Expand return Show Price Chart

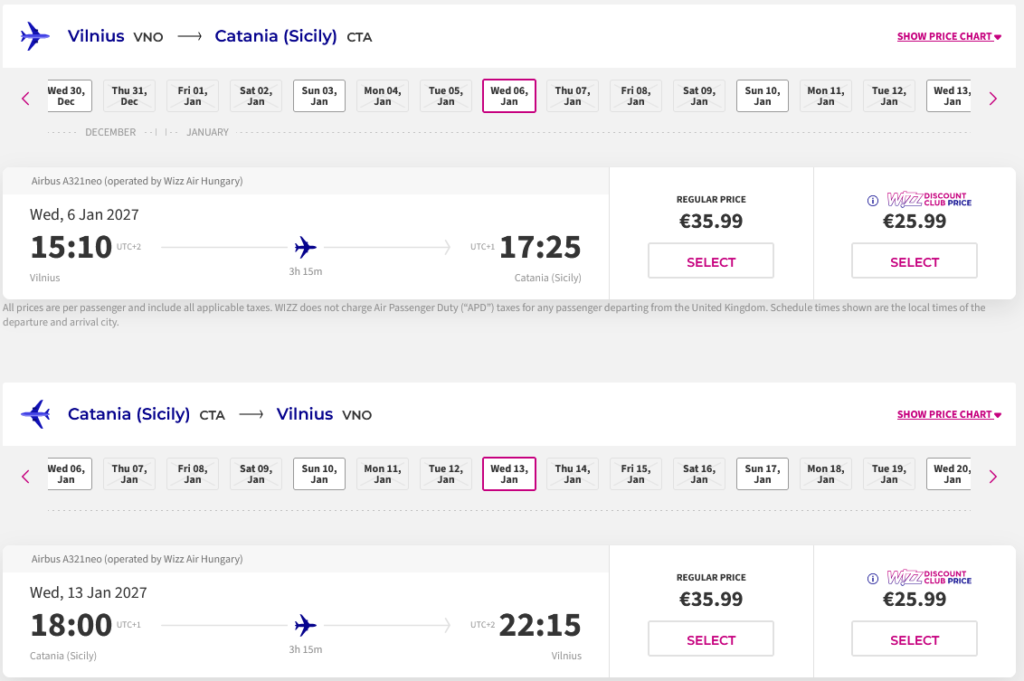949,414
